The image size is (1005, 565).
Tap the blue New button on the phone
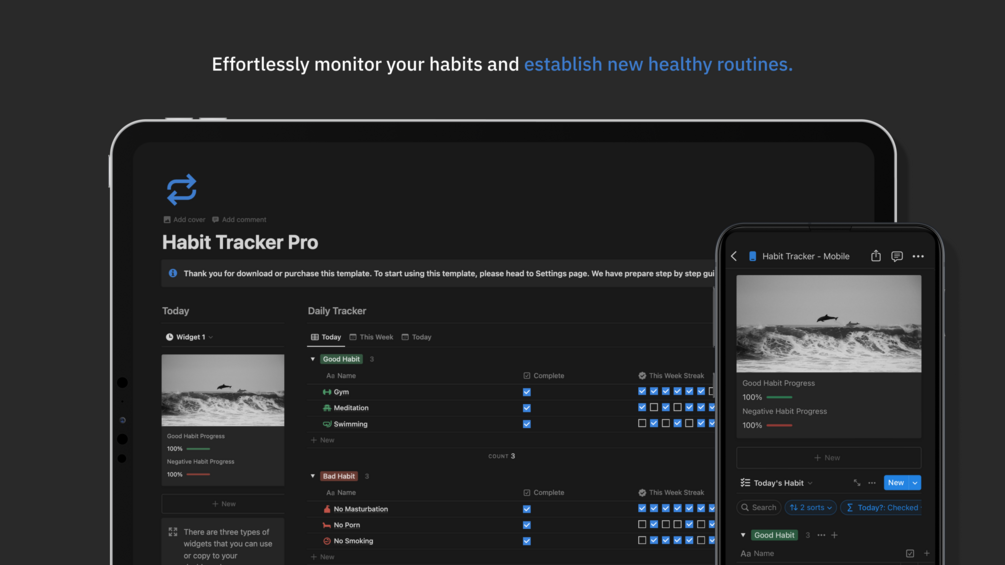(x=896, y=483)
